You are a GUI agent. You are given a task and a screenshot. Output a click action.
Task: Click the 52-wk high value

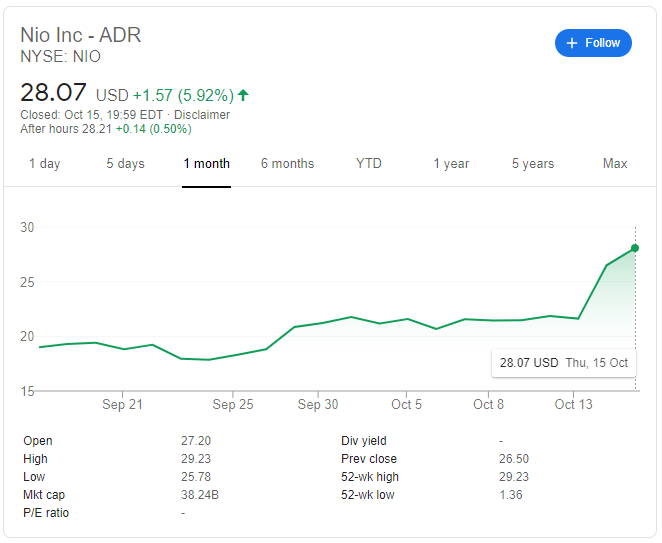514,477
